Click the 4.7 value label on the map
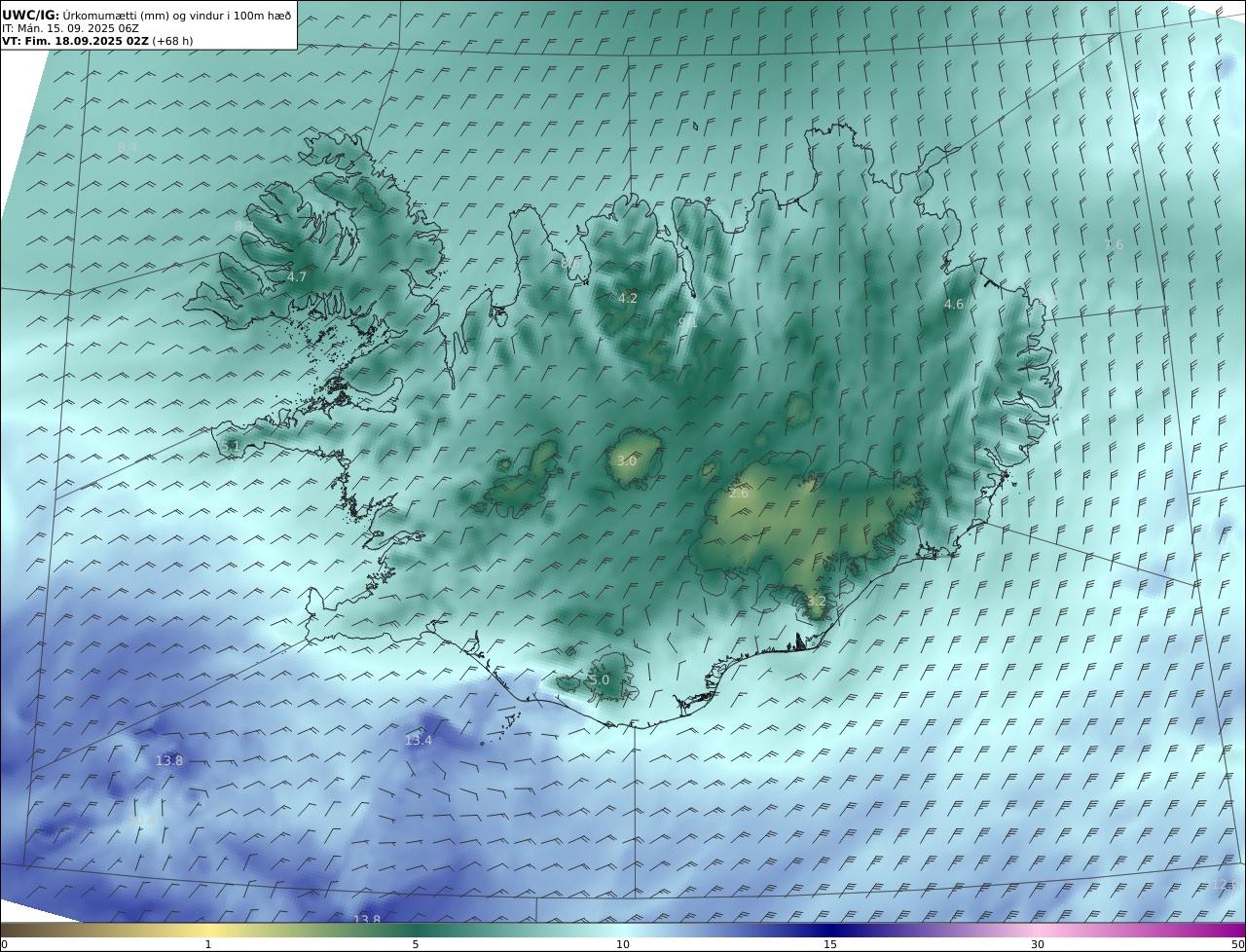1246x952 pixels. [297, 276]
